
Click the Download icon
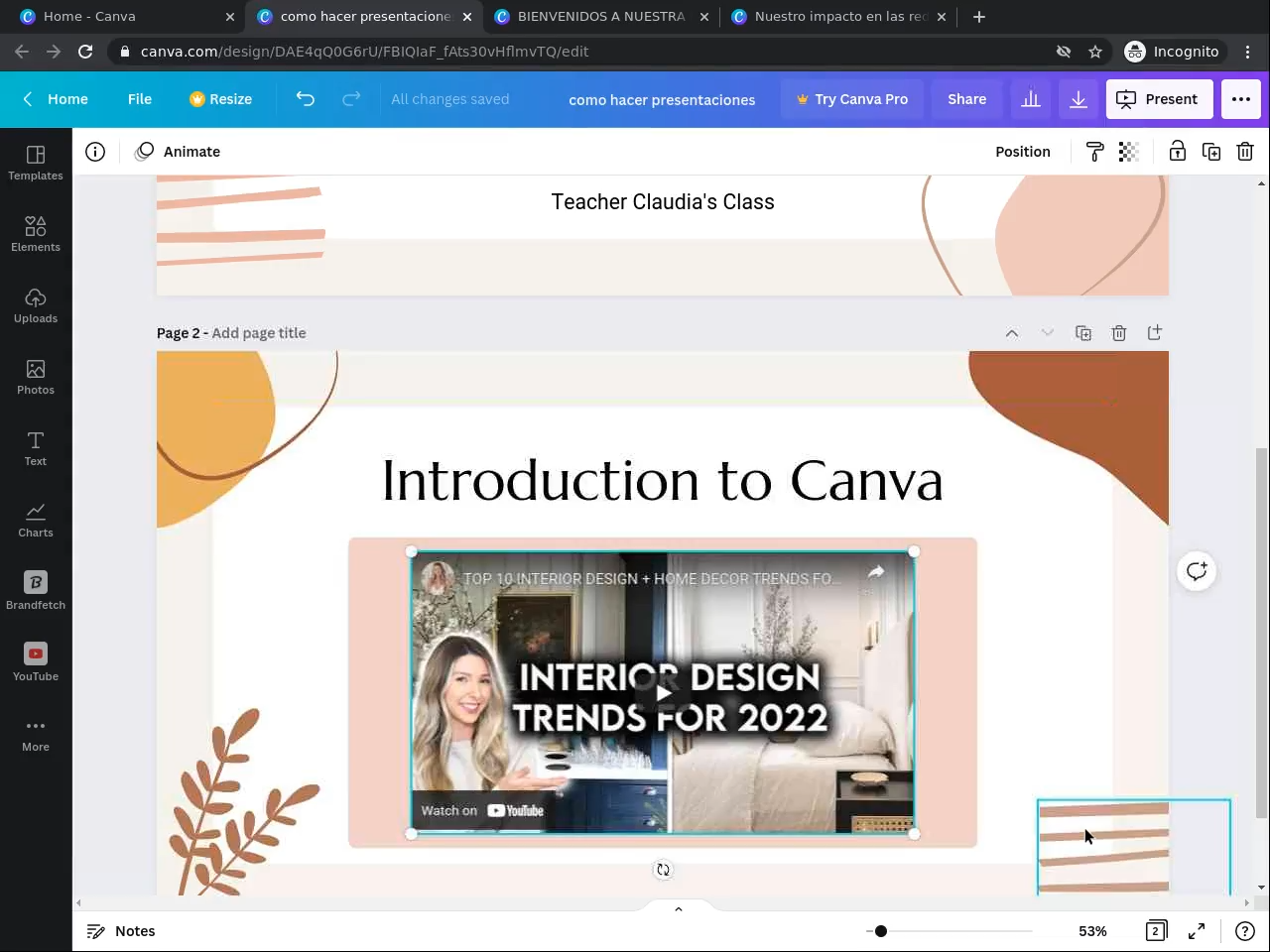point(1079,99)
